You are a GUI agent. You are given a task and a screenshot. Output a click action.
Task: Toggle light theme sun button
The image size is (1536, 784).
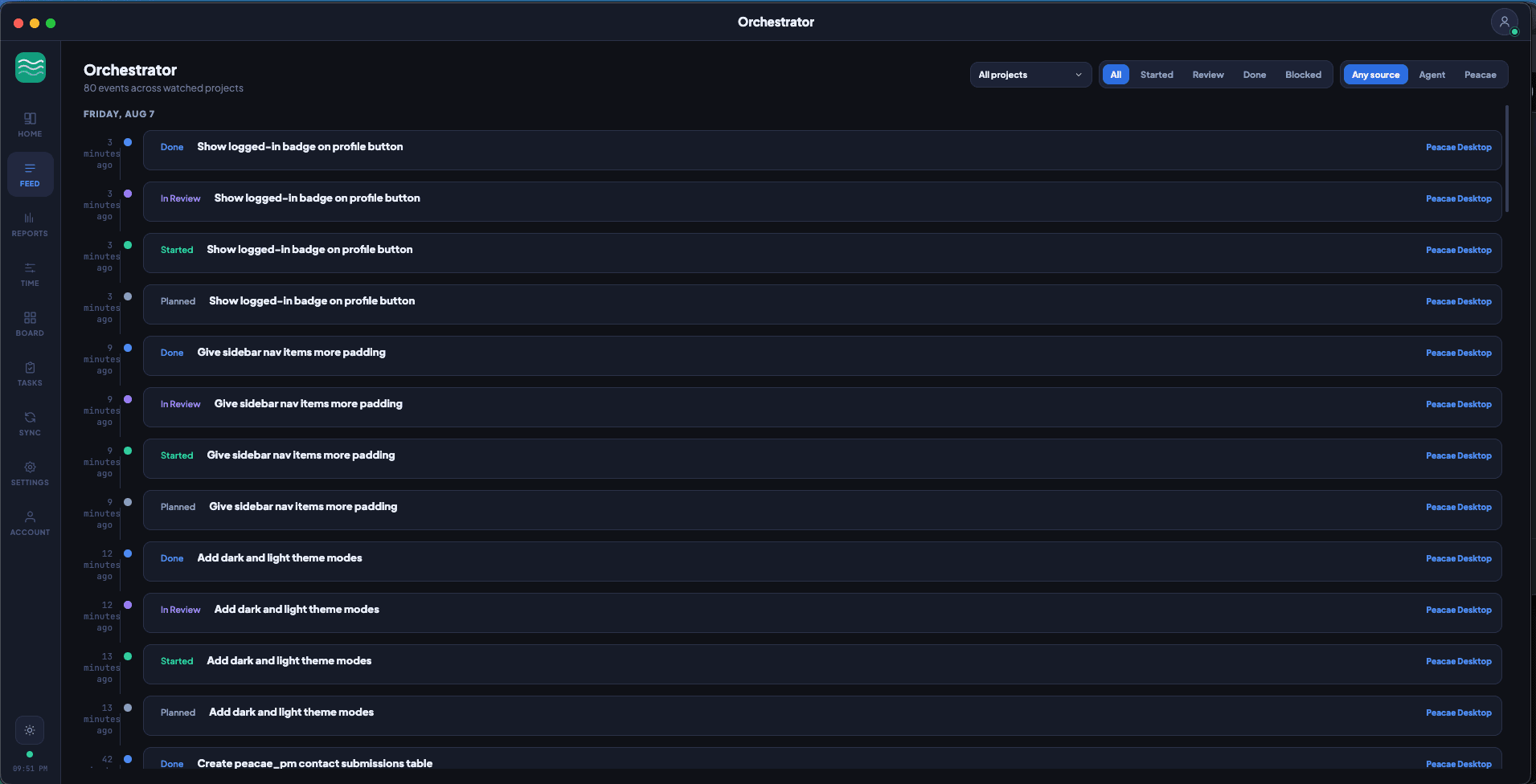(x=30, y=730)
